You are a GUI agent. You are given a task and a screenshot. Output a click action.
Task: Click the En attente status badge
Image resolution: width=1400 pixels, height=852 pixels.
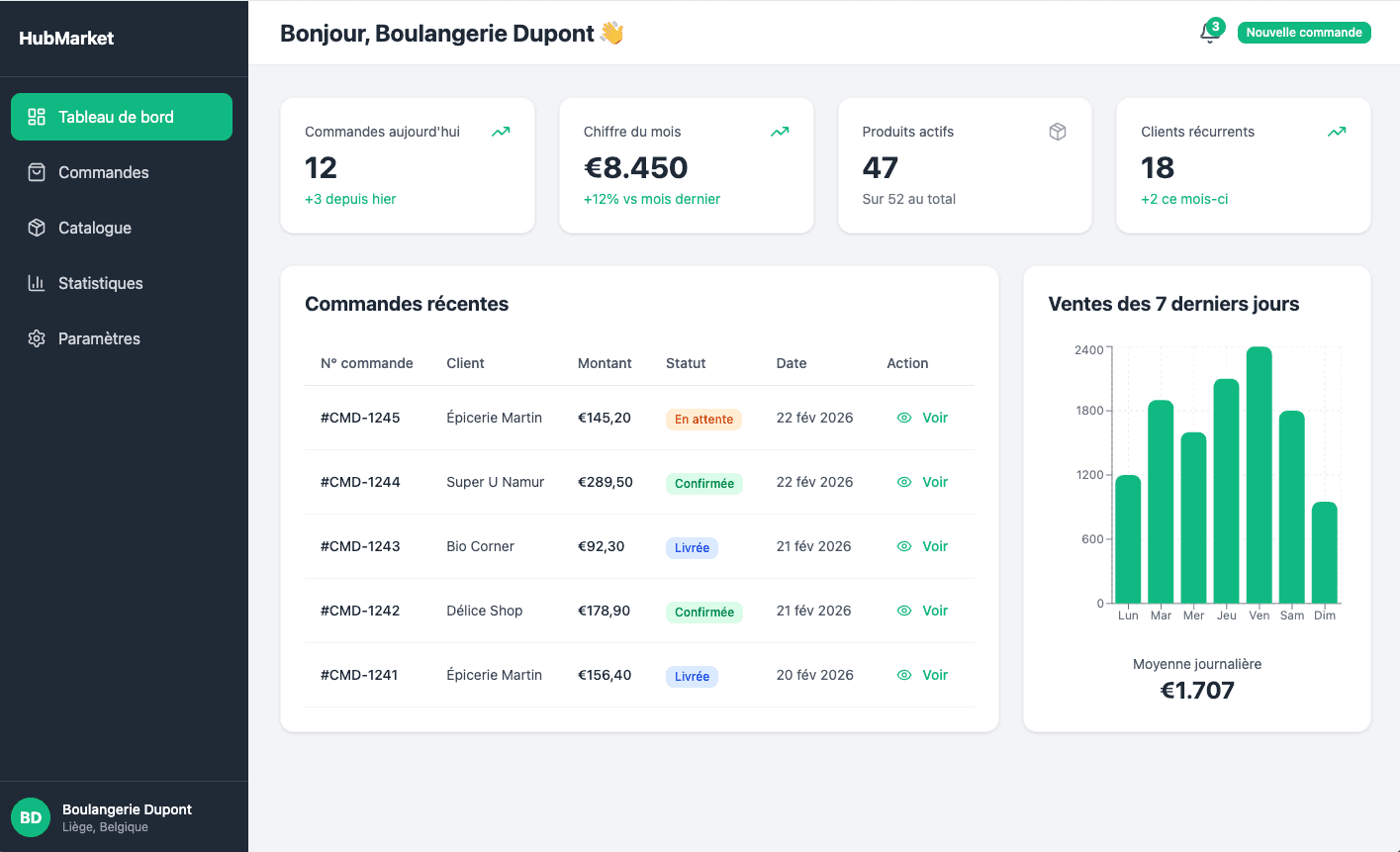(703, 419)
